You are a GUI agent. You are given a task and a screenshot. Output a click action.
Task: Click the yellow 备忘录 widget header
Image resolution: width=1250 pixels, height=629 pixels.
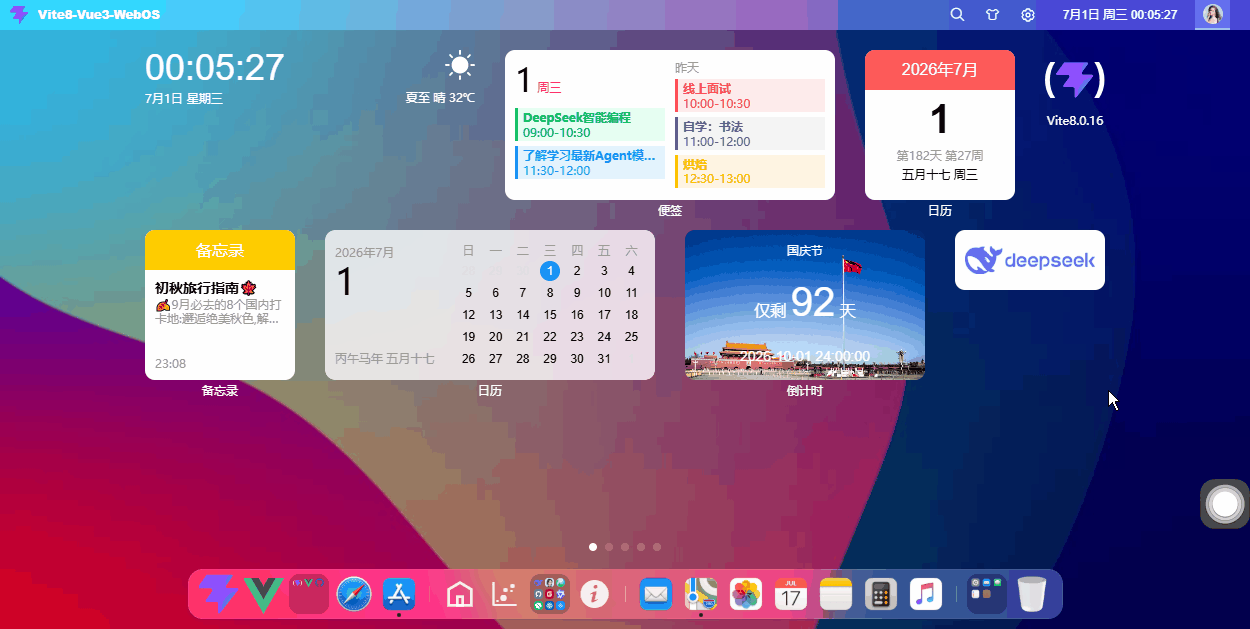tap(220, 250)
